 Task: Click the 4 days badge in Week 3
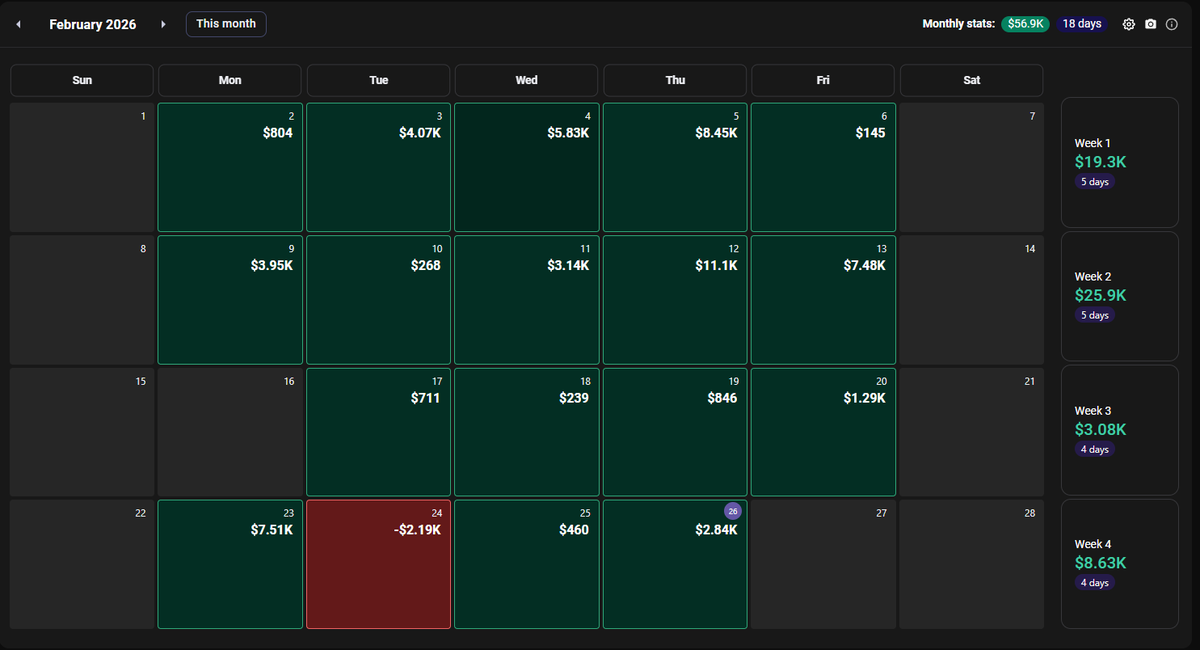pos(1095,449)
